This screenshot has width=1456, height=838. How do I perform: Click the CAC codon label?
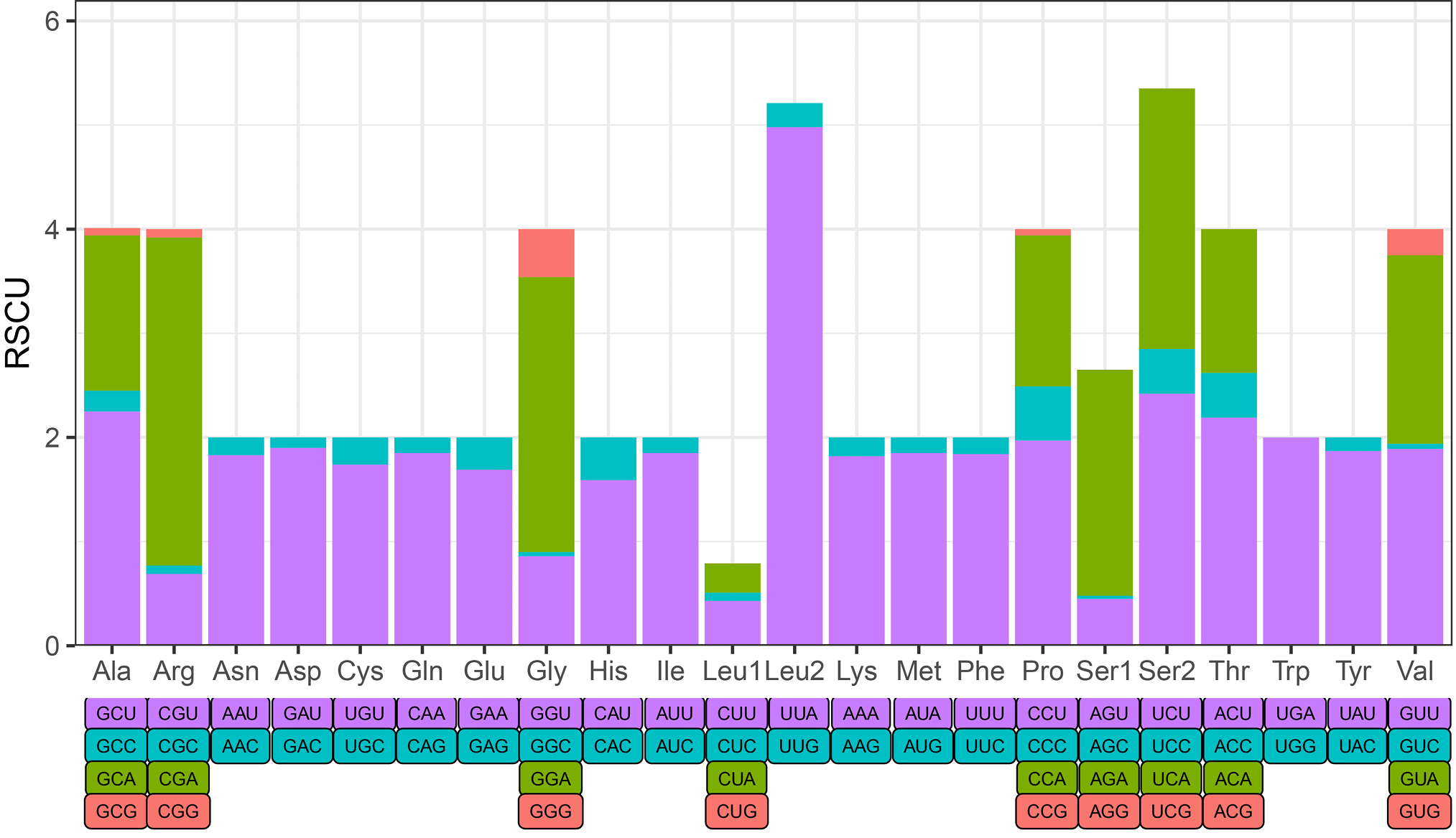point(613,746)
